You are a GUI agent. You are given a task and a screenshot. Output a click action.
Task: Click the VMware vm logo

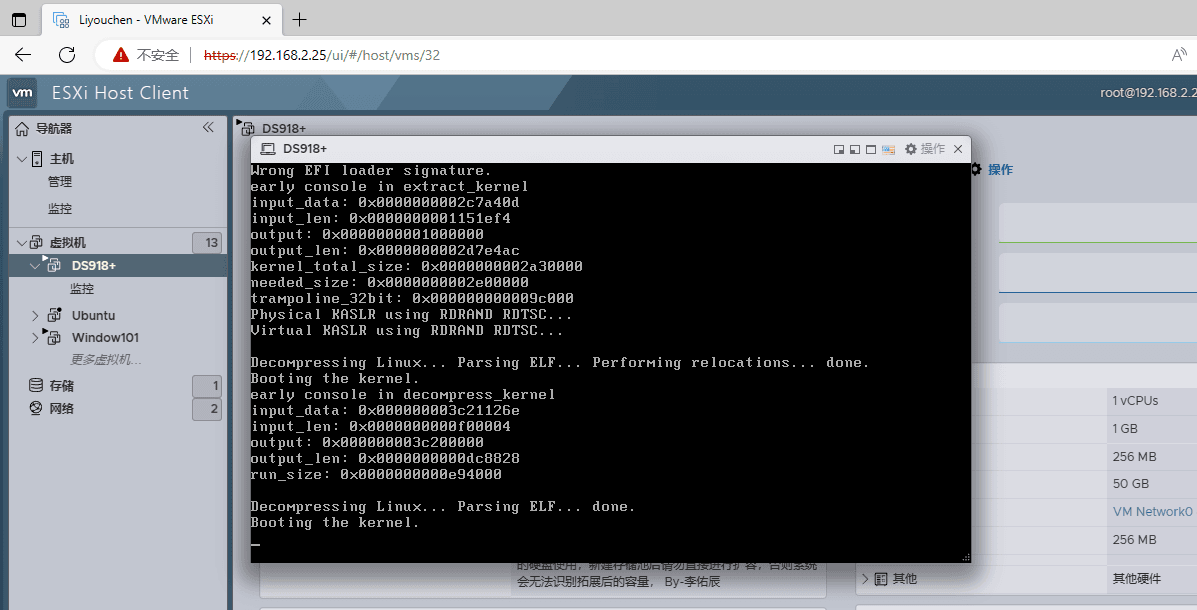(x=23, y=93)
